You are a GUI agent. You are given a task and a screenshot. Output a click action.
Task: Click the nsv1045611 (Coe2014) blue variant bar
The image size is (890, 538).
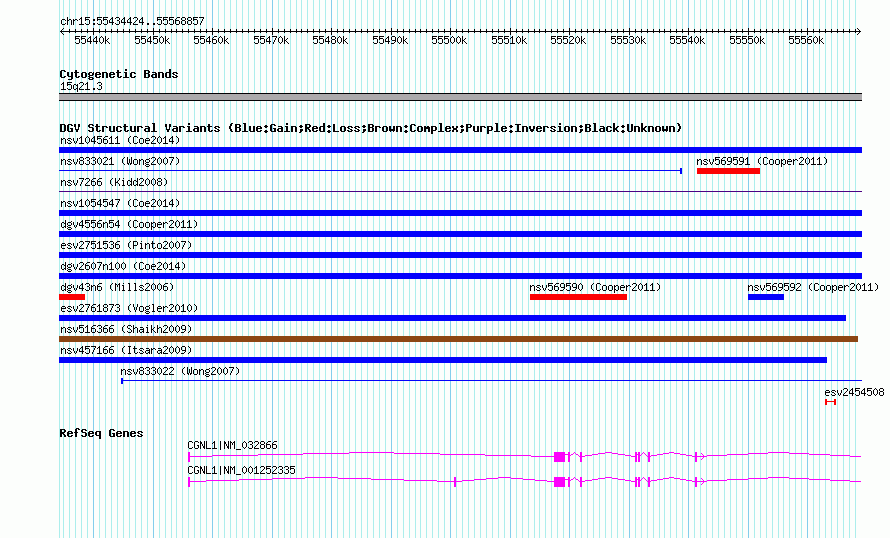[x=460, y=150]
